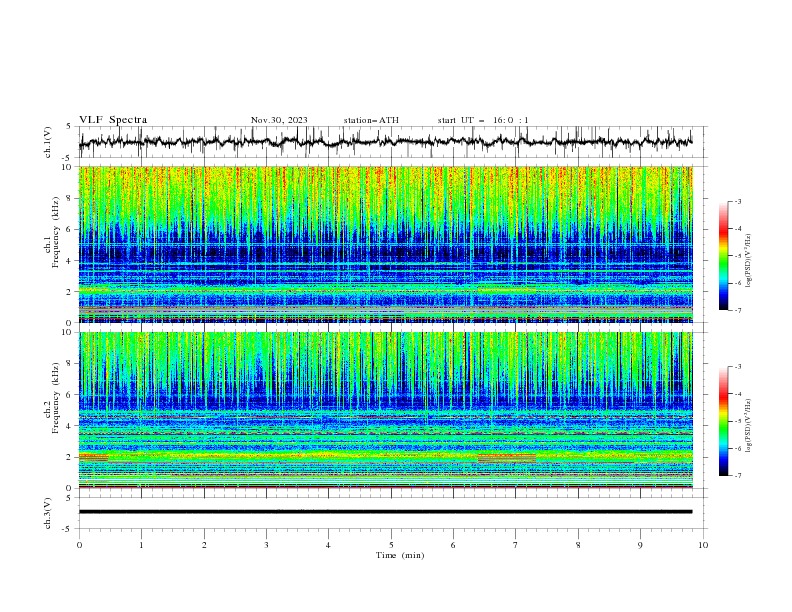Click inside the ch.2 spectrogram panel
The width and height of the screenshot is (792, 612).
pos(385,410)
